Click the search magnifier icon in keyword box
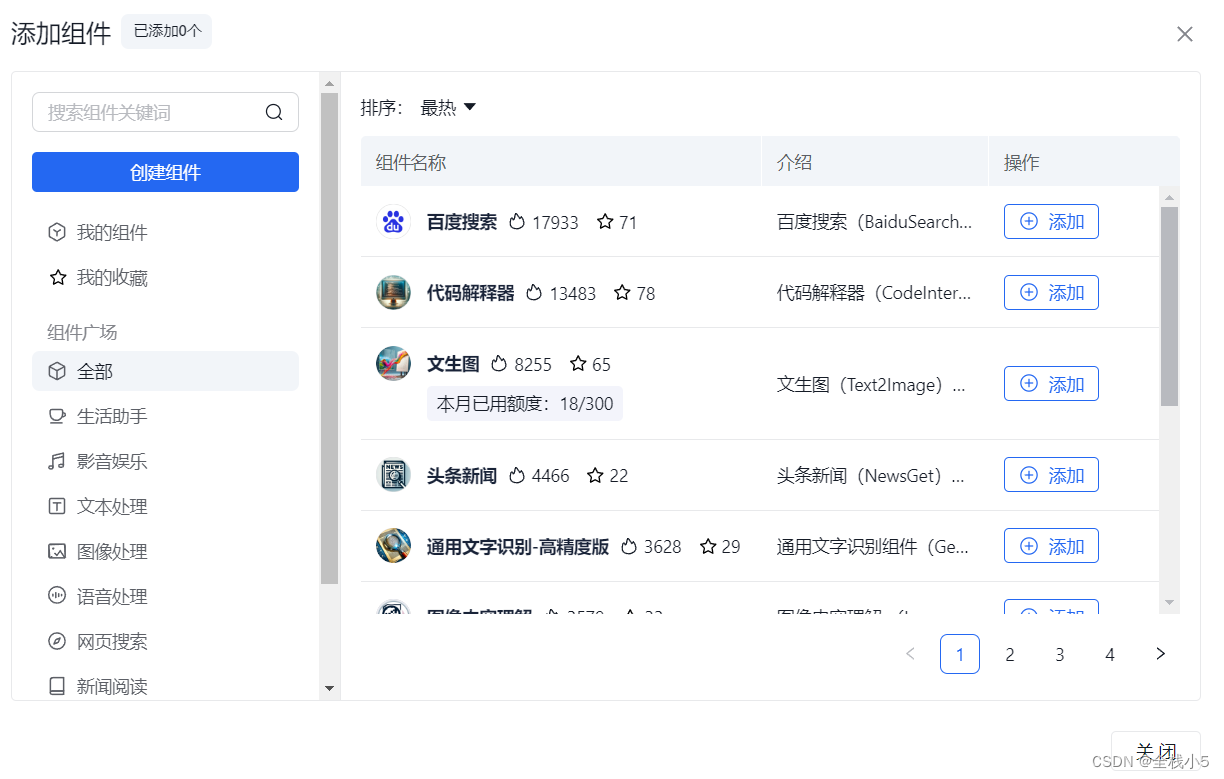This screenshot has width=1224, height=779. [x=274, y=112]
